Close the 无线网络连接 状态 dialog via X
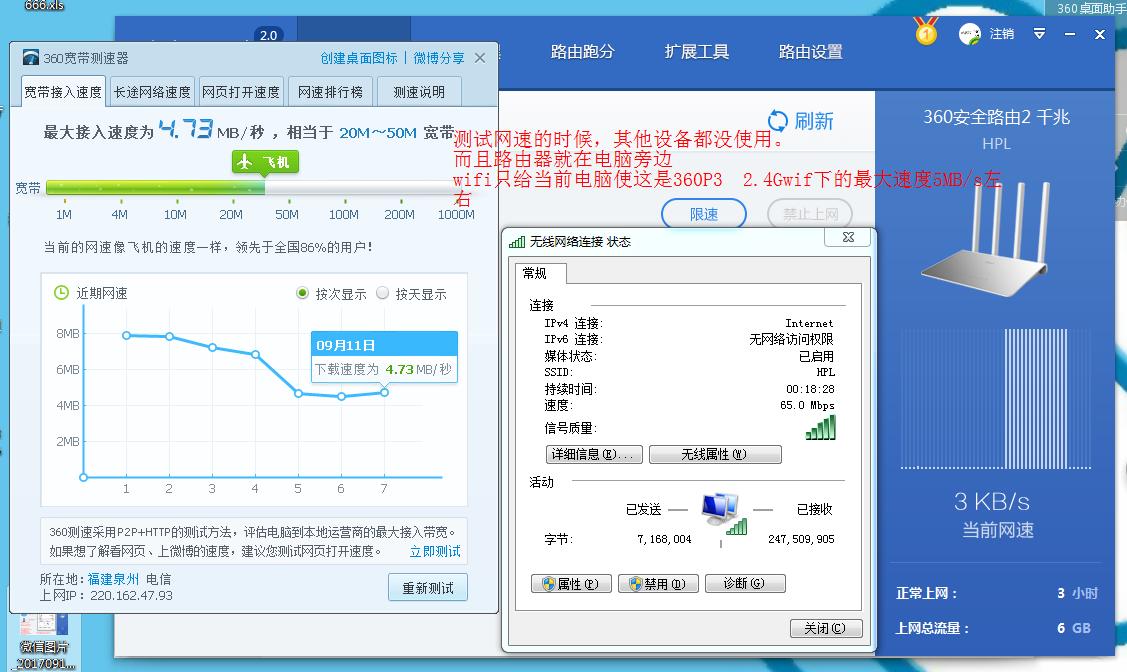 tap(848, 236)
